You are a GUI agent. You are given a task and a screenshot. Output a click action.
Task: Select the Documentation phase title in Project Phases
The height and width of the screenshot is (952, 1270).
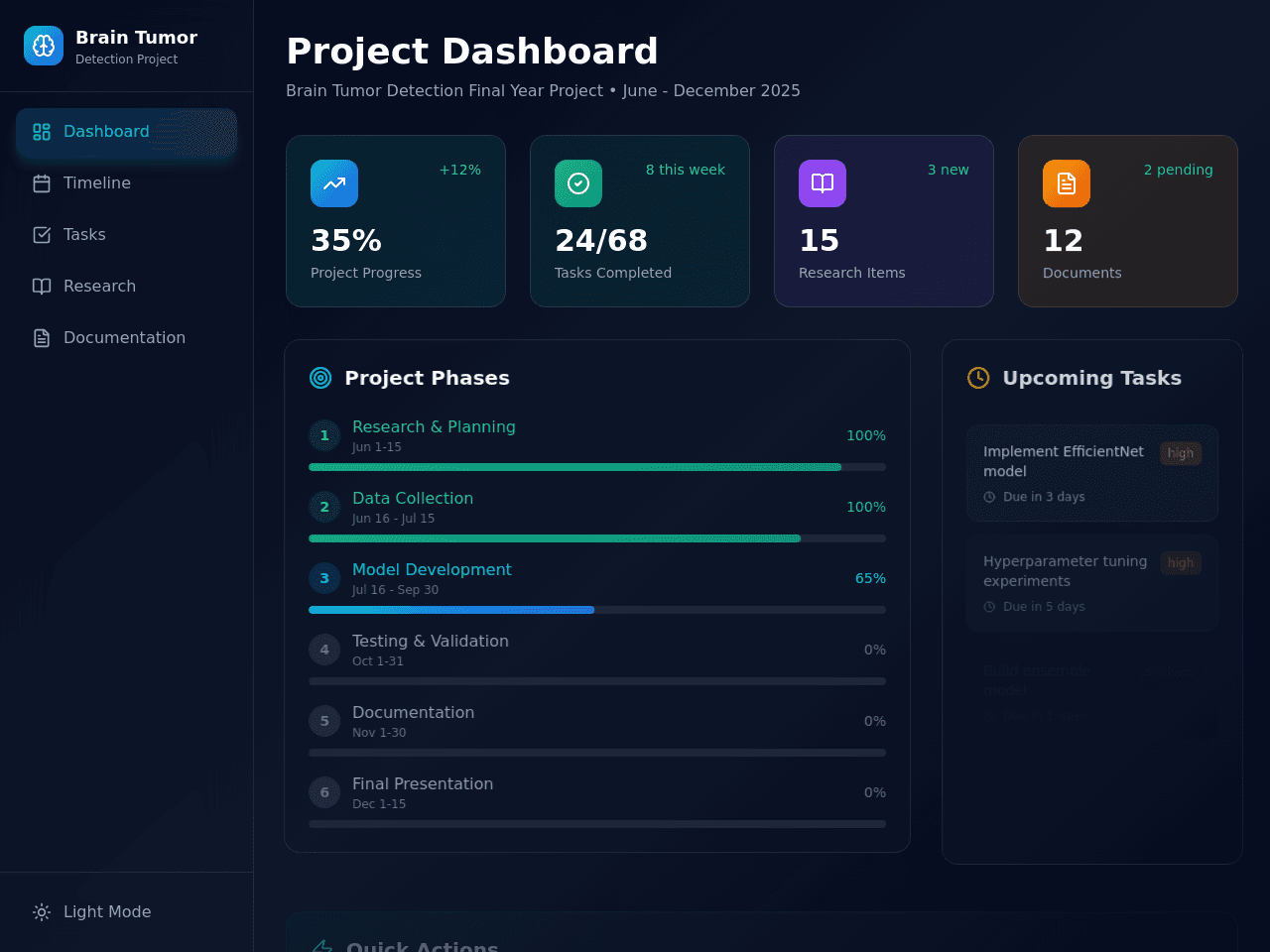pos(413,712)
